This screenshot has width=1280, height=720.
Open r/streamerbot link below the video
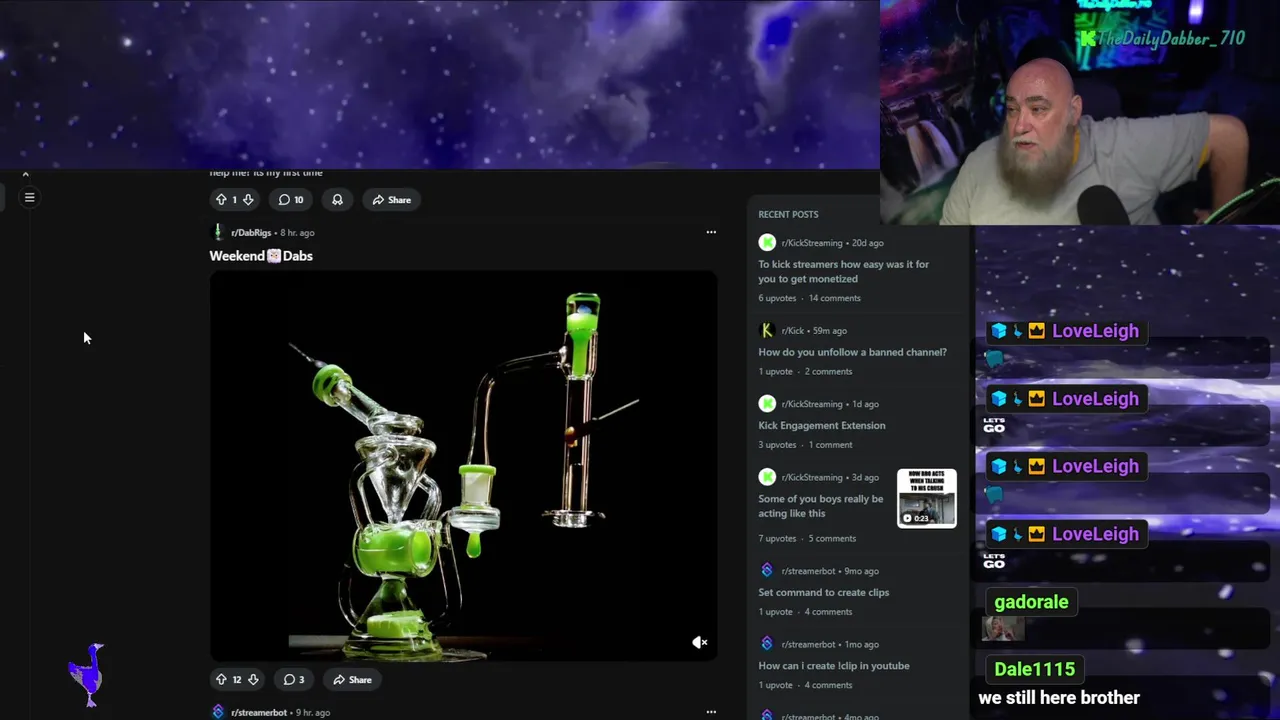coord(259,713)
